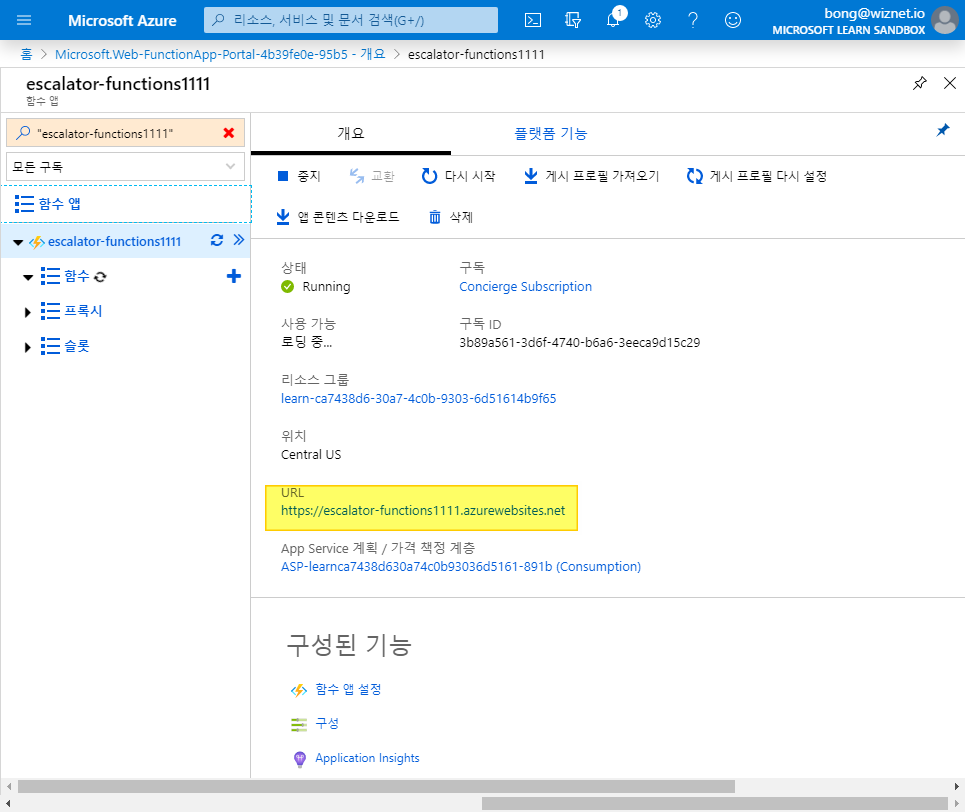Open the directory and subscription filter icon
Viewport: 965px width, 812px height.
point(573,20)
